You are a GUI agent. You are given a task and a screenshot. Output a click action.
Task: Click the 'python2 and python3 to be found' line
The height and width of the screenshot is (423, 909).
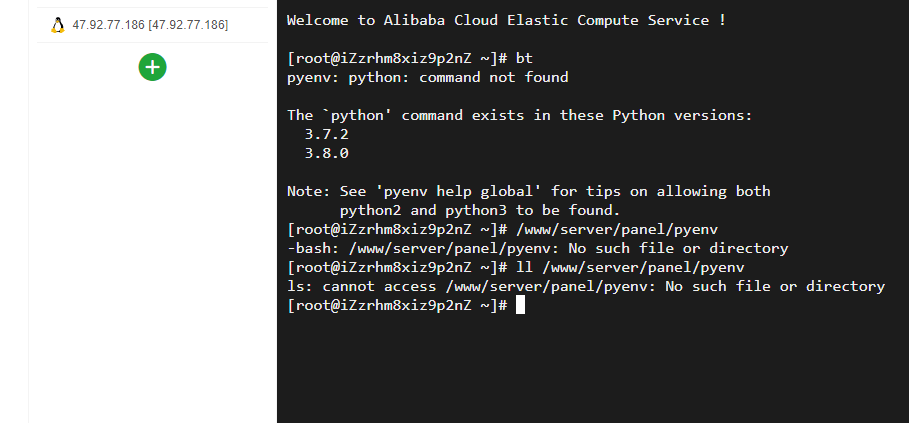pyautogui.click(x=480, y=210)
